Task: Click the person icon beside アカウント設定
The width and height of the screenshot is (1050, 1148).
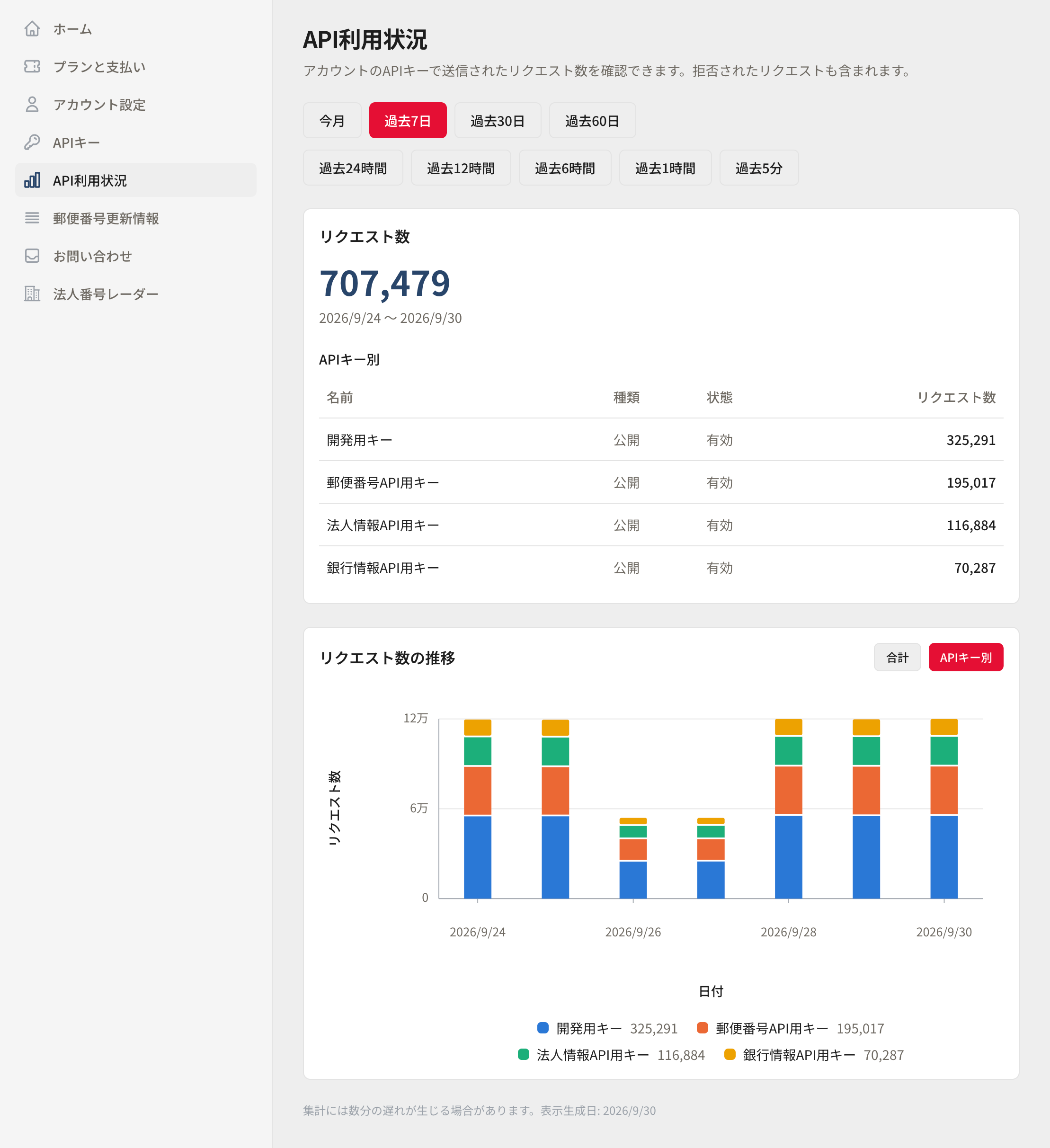Action: click(x=32, y=104)
